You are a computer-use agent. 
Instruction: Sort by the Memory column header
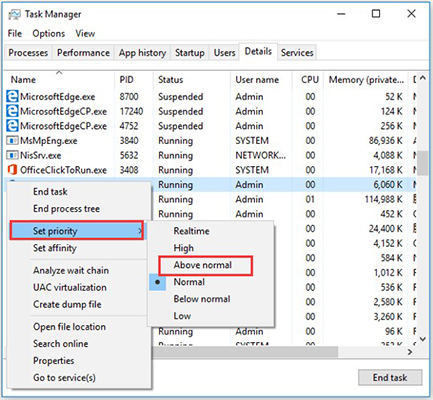[x=366, y=80]
